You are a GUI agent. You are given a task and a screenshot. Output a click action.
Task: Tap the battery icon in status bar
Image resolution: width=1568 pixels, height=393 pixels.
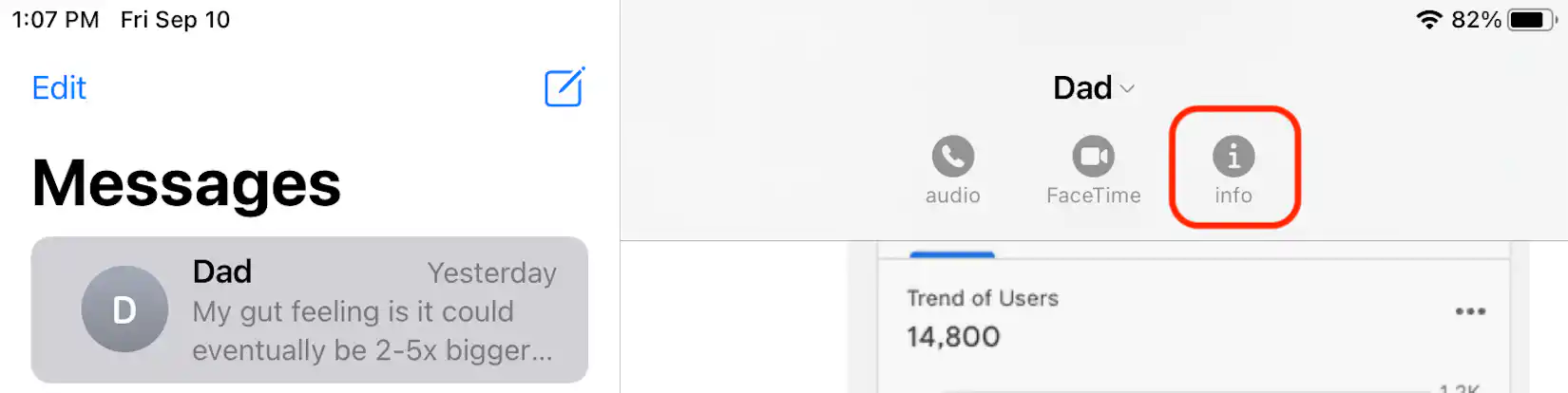point(1532,20)
